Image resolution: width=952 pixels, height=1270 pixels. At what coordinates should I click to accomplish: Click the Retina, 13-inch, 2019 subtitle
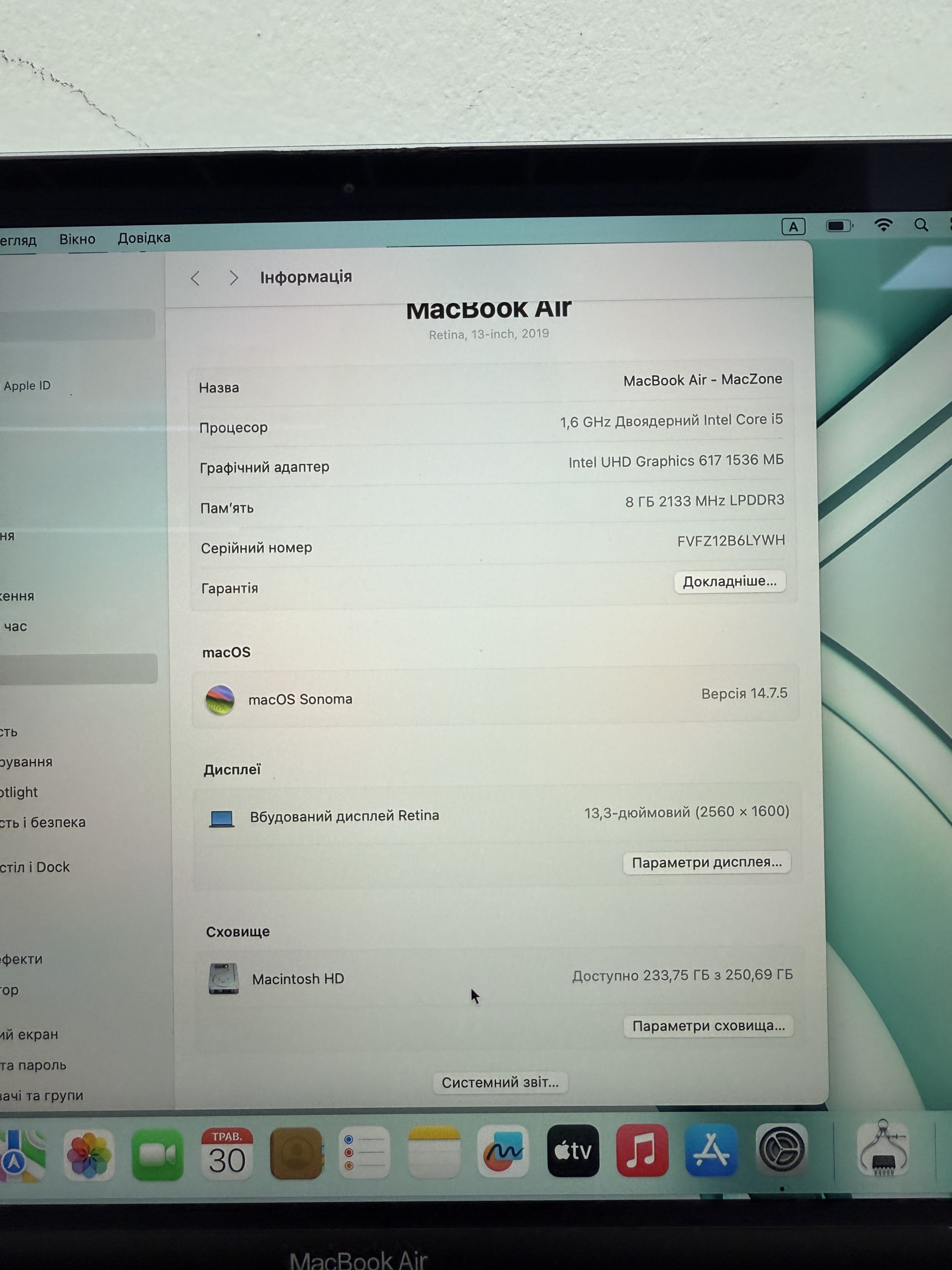click(x=489, y=334)
